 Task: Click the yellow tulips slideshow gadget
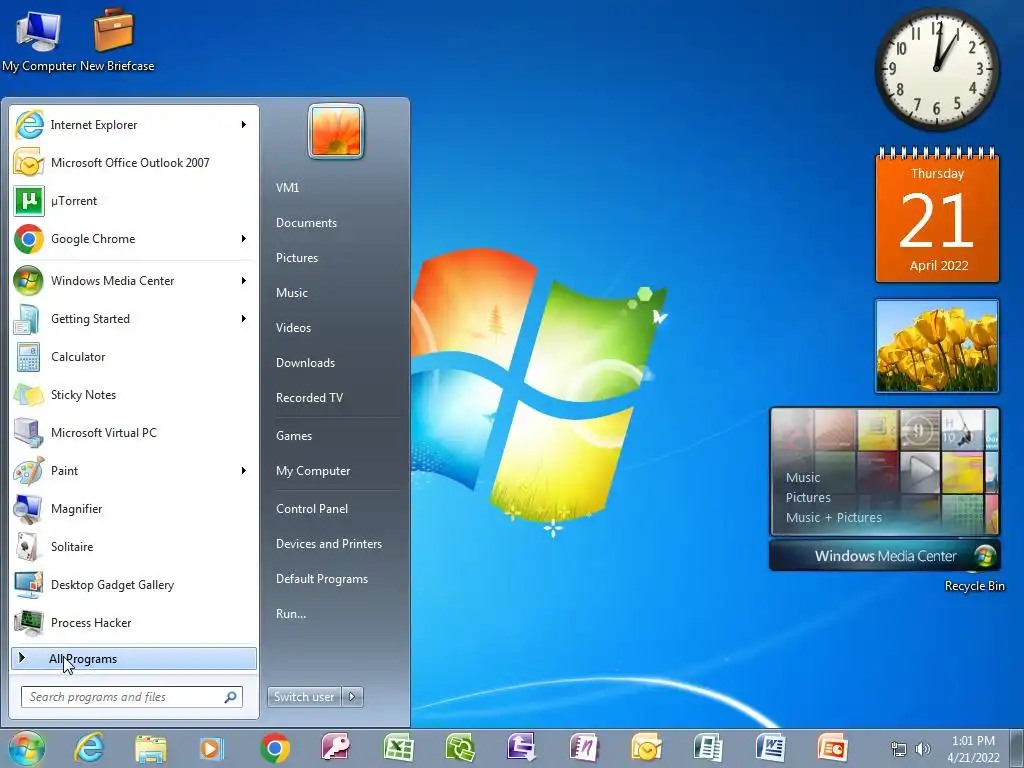point(936,346)
